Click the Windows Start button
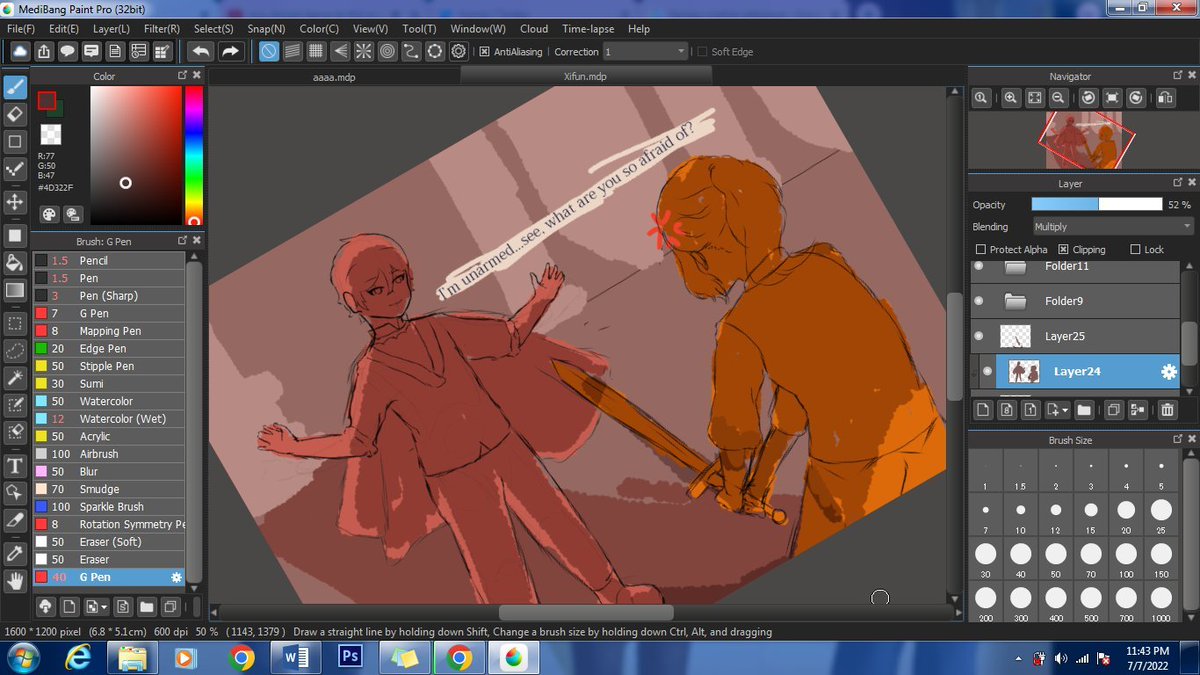Image resolution: width=1200 pixels, height=675 pixels. pyautogui.click(x=21, y=658)
